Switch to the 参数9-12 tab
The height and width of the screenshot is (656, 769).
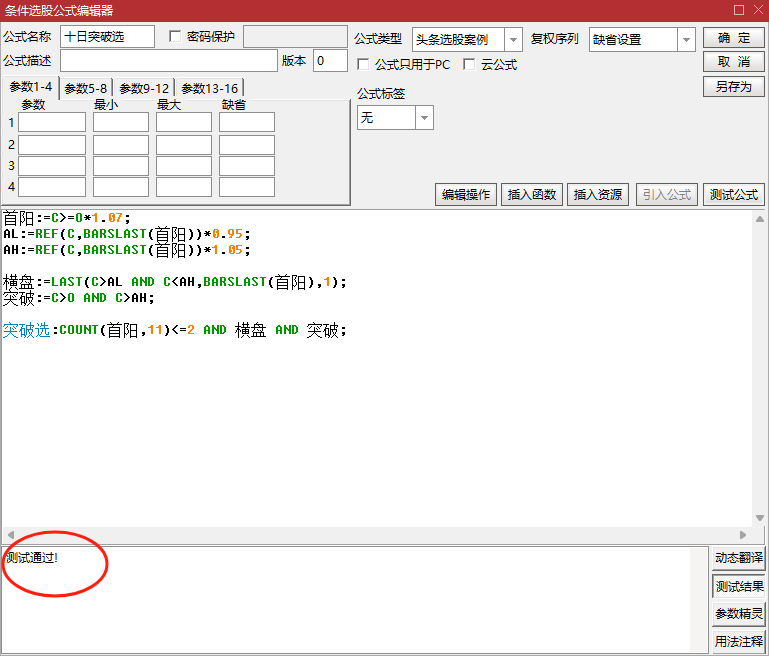144,88
